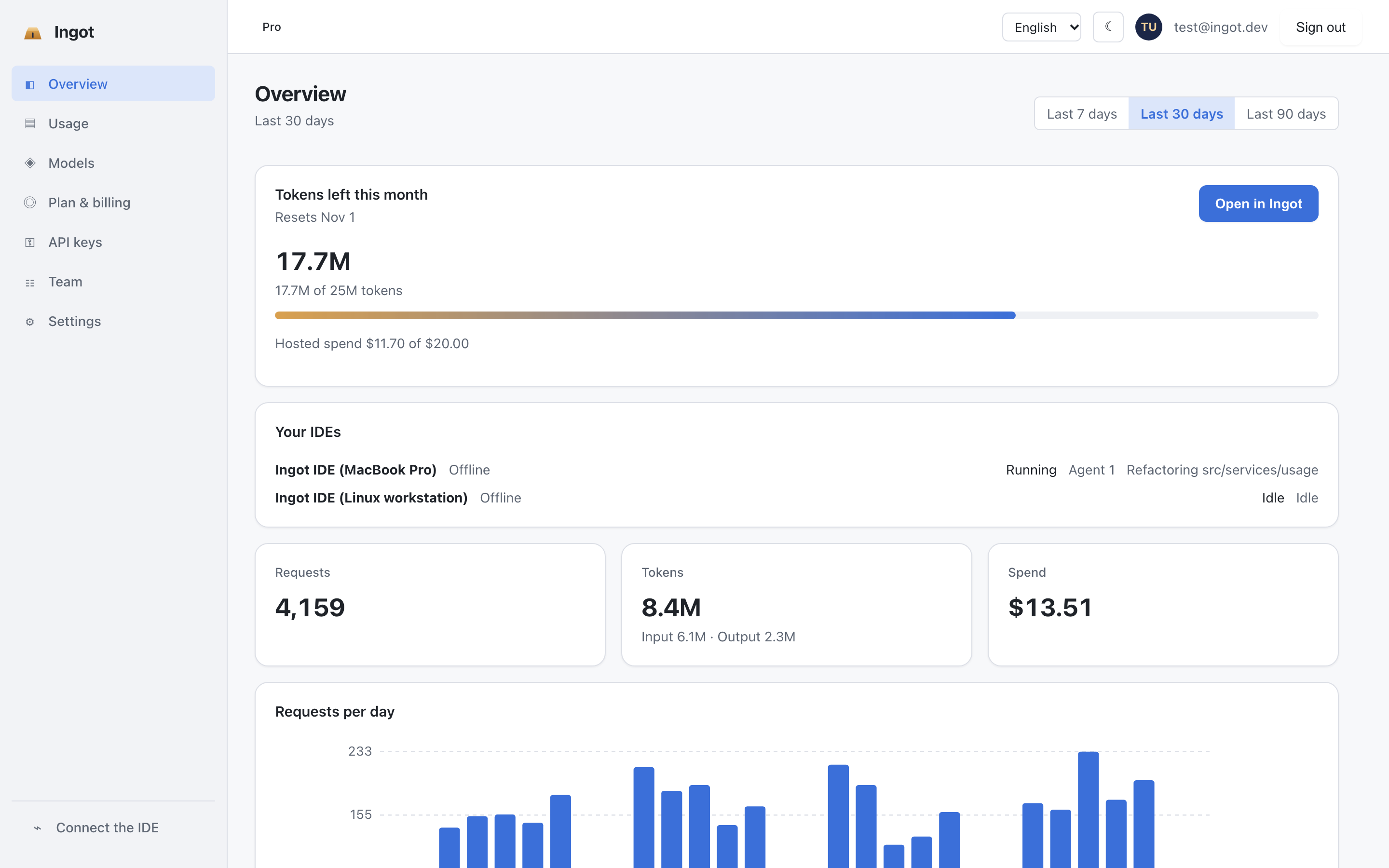Click the Spend $13.51 value
Image resolution: width=1389 pixels, height=868 pixels.
click(1050, 608)
